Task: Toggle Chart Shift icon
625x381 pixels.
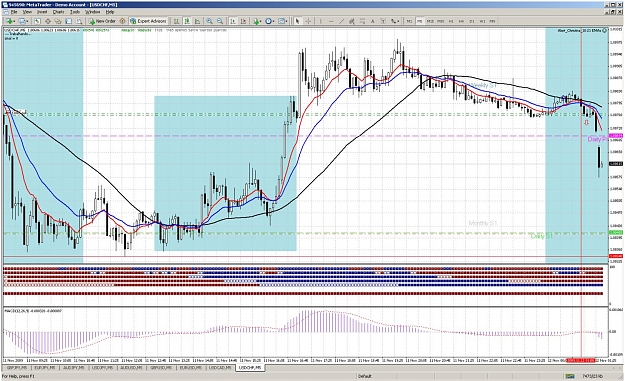Action: tap(243, 21)
